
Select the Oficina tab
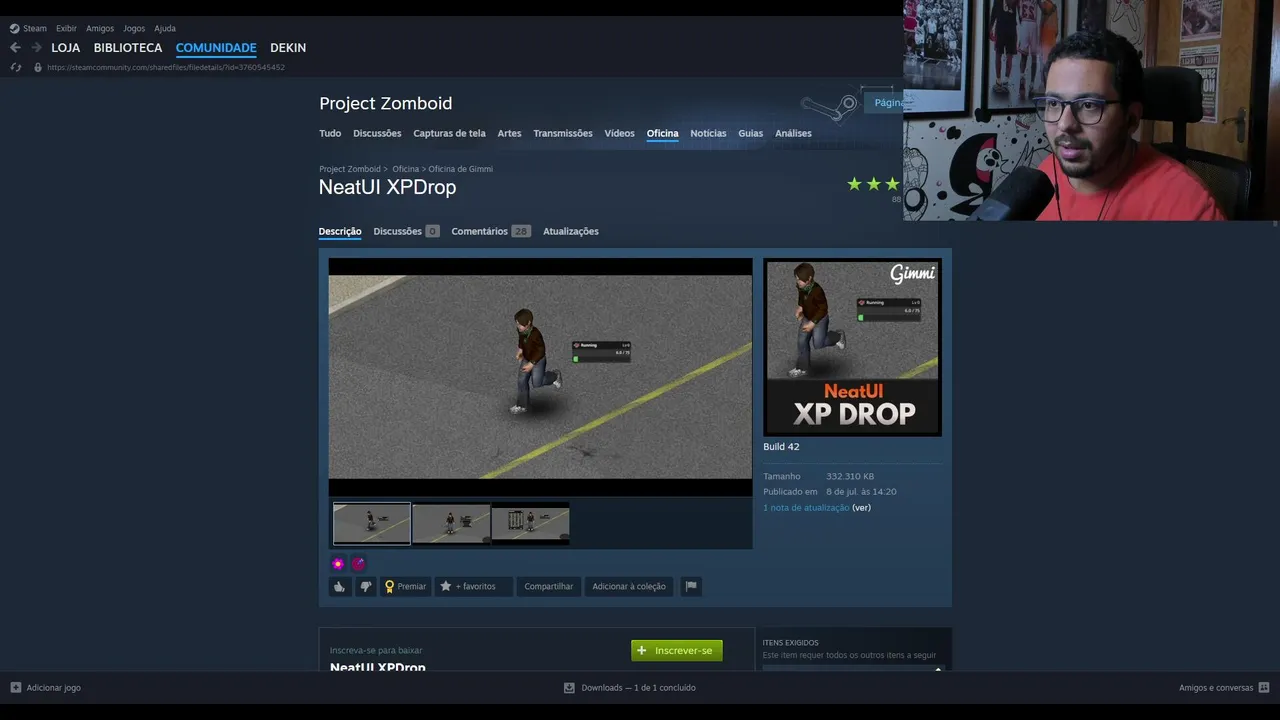point(662,133)
